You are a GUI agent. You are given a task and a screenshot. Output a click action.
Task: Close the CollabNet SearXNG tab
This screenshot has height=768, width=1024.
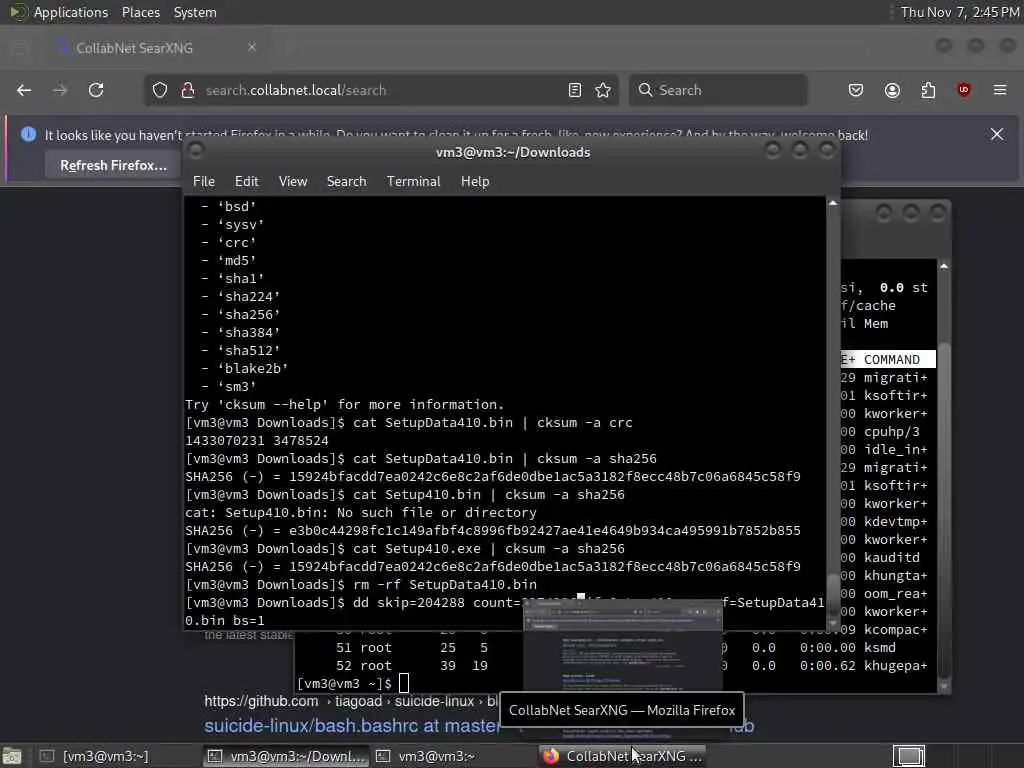[252, 47]
